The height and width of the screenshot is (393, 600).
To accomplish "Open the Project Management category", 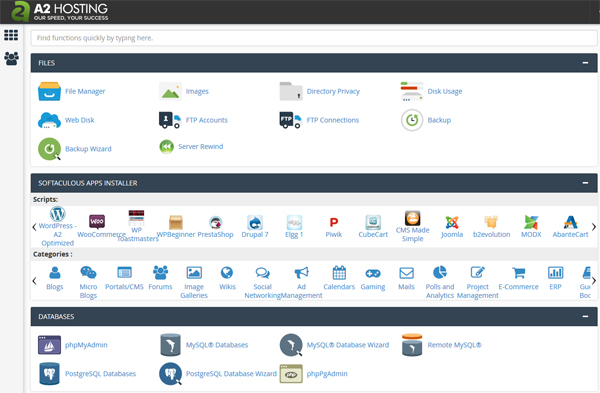I will (x=478, y=282).
